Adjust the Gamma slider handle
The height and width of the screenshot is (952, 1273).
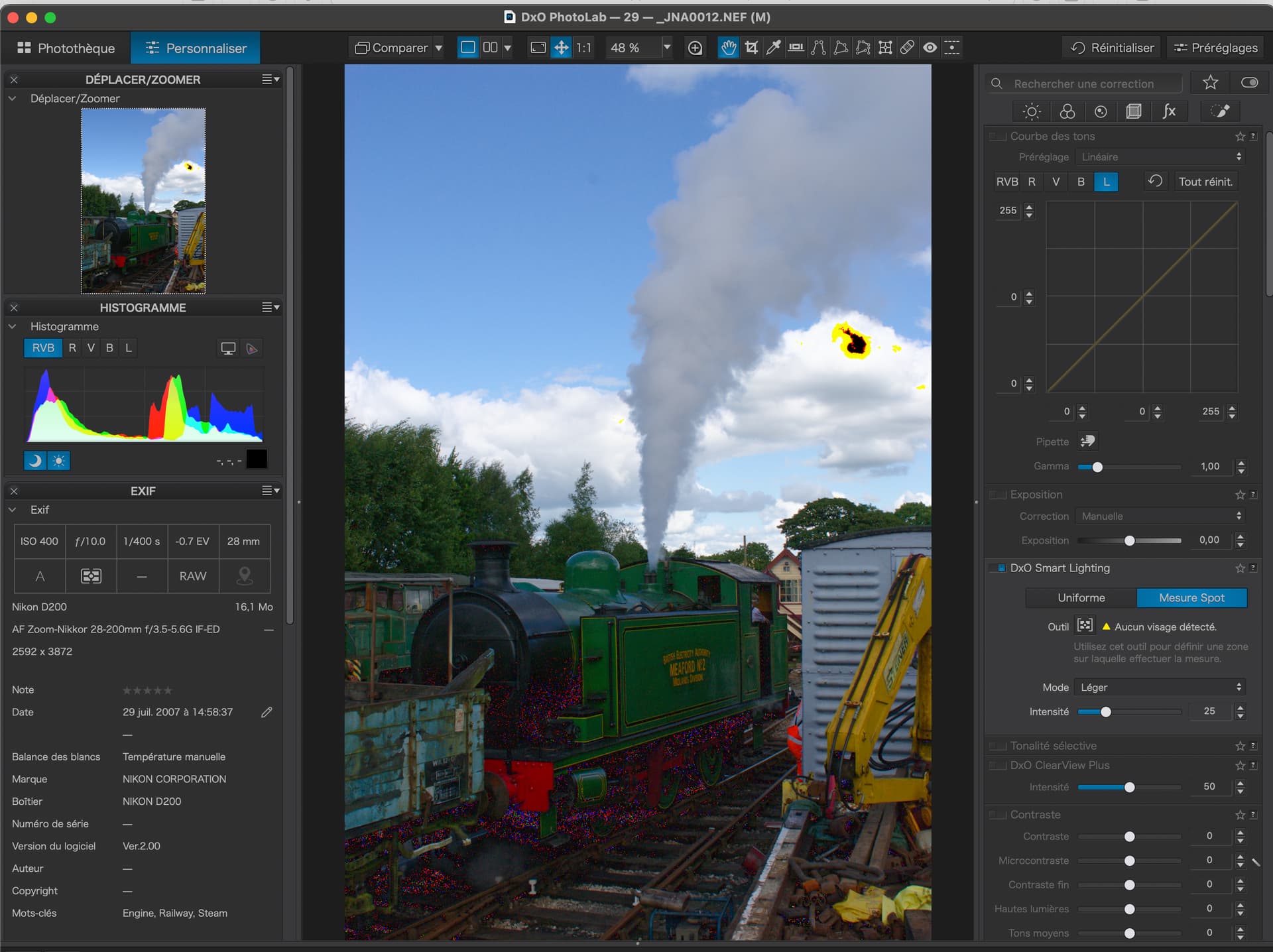(x=1097, y=467)
